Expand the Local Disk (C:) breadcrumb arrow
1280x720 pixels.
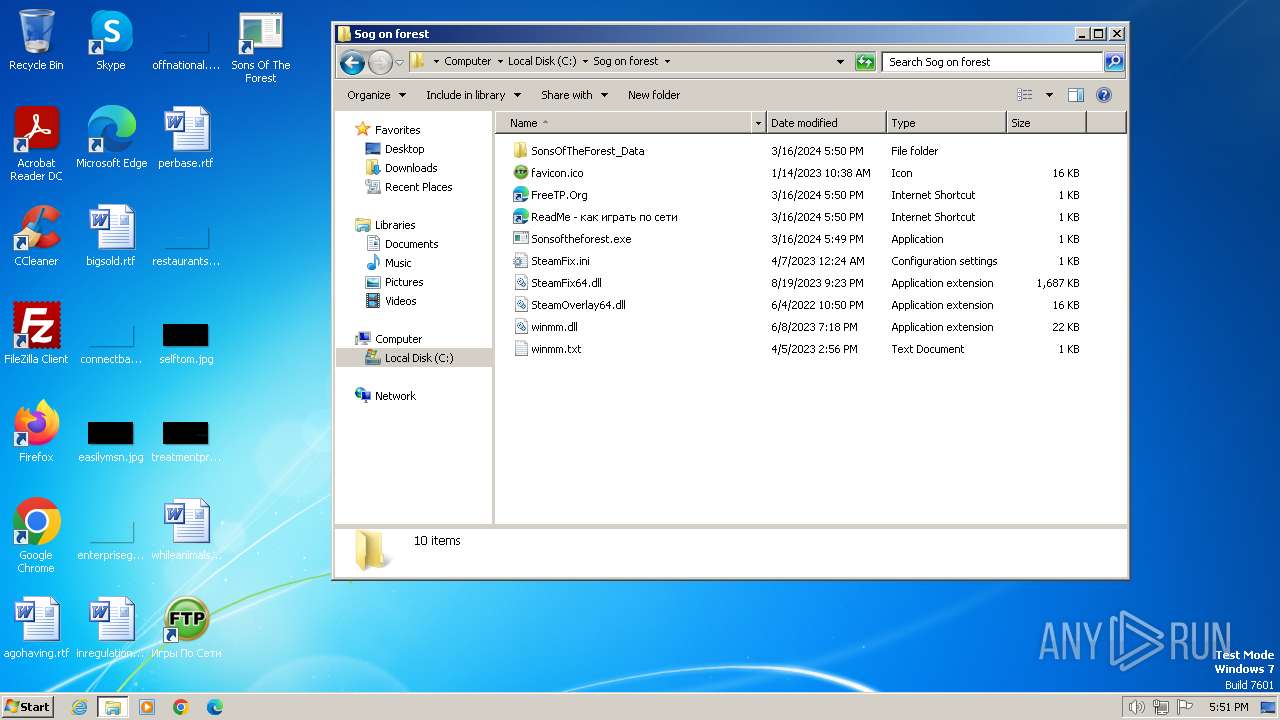click(x=585, y=62)
